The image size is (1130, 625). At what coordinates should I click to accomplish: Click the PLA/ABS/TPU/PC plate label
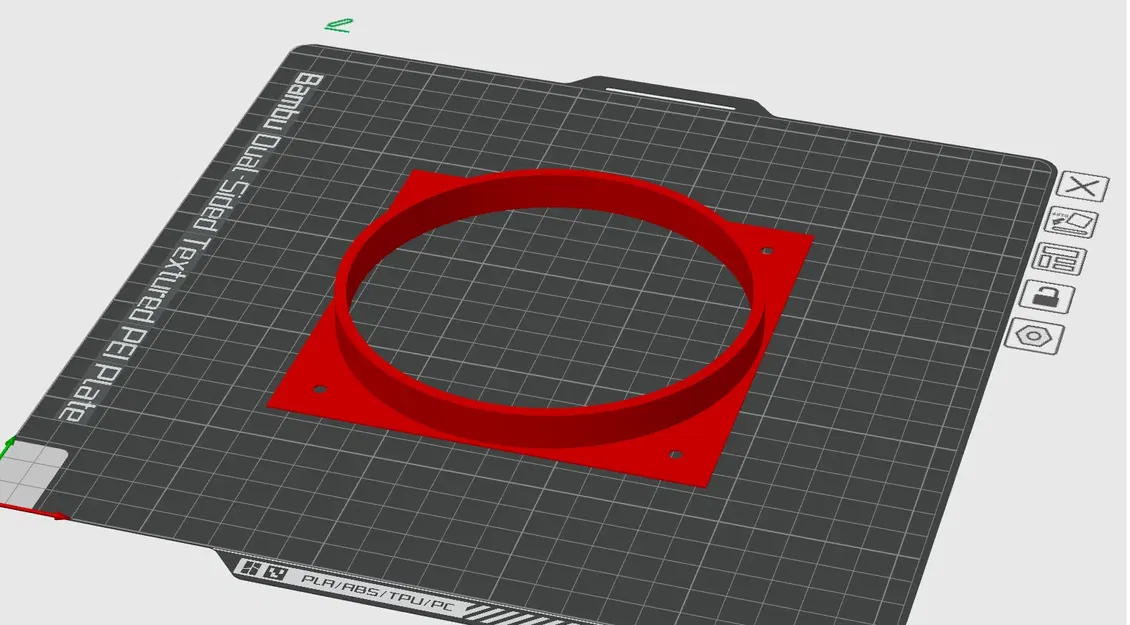pyautogui.click(x=380, y=593)
